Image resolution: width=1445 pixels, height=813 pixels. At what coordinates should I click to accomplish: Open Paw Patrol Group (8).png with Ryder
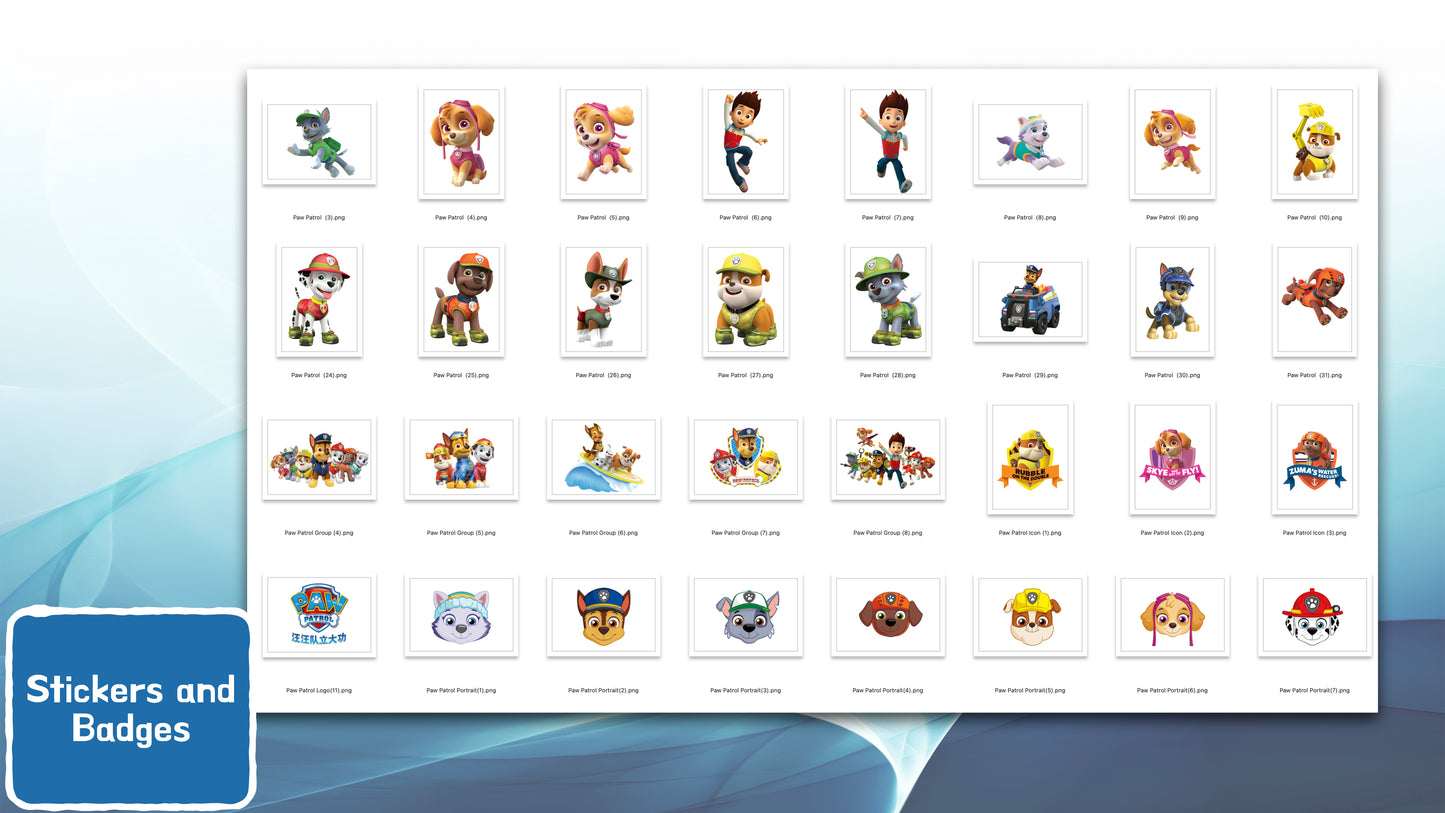(888, 458)
